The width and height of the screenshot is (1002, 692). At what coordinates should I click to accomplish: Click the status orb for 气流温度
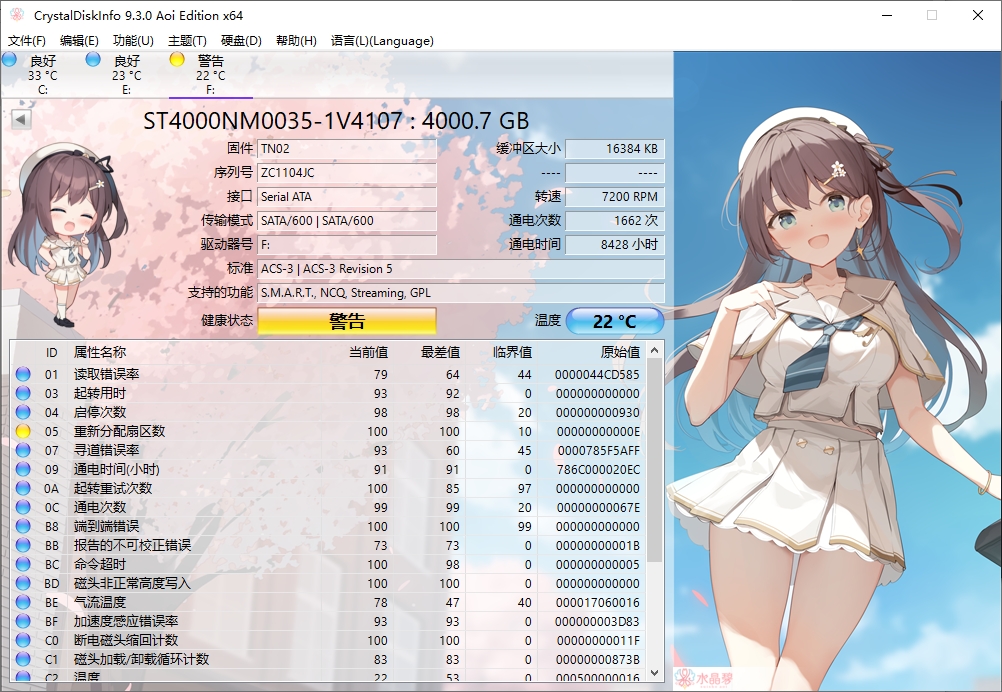pos(23,602)
